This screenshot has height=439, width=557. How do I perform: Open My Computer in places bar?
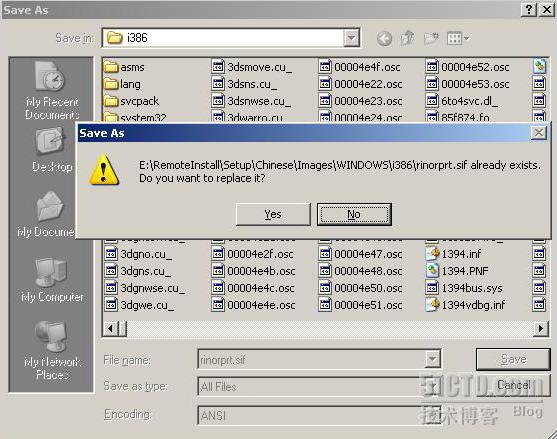52,281
